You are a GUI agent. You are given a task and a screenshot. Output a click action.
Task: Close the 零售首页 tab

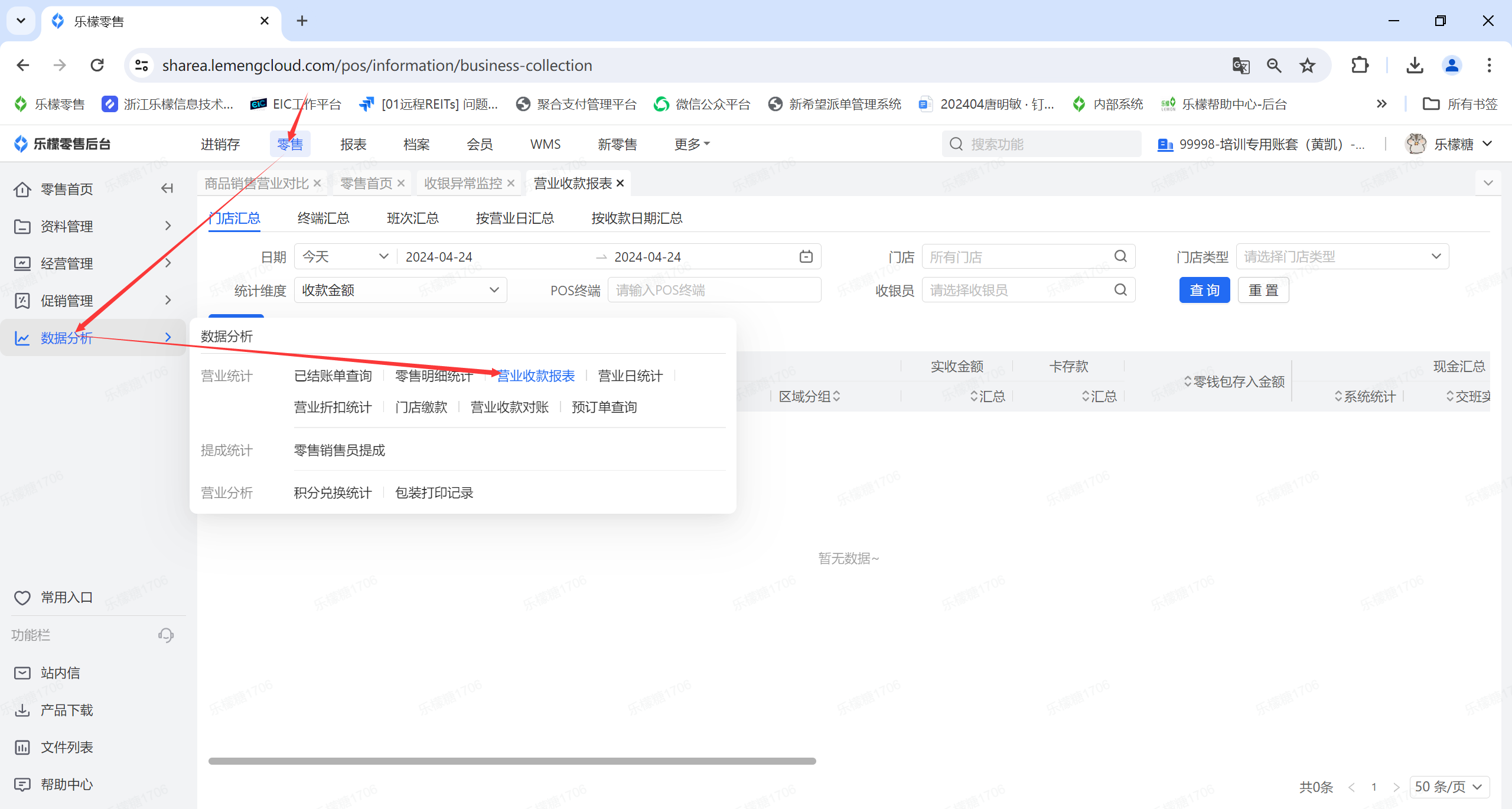(x=401, y=184)
